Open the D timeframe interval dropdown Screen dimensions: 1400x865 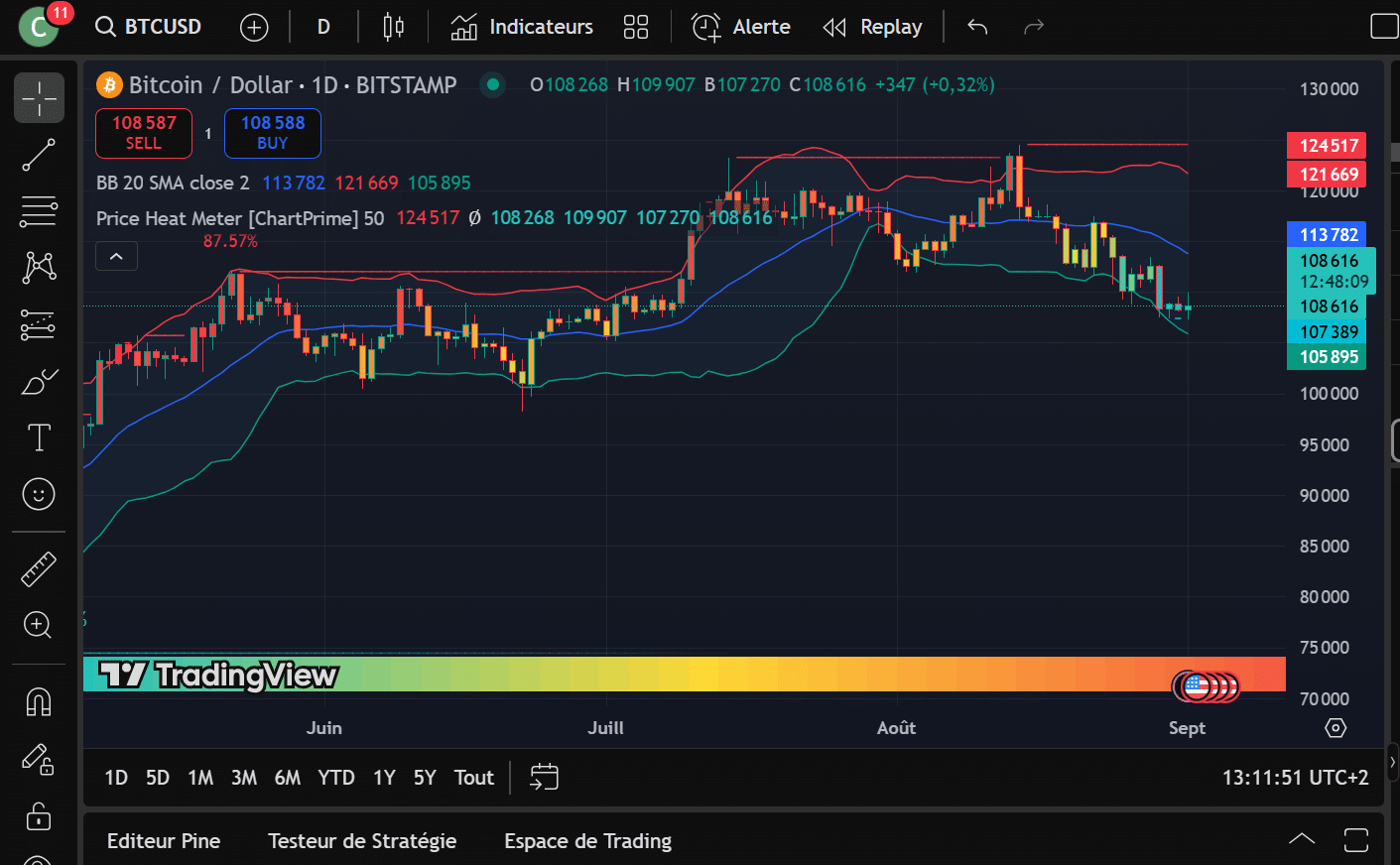coord(323,27)
